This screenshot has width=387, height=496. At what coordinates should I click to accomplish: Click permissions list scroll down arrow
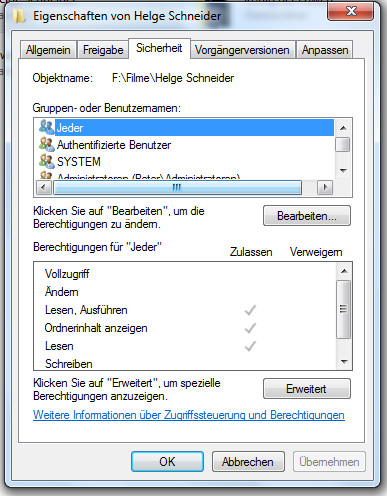tap(344, 362)
